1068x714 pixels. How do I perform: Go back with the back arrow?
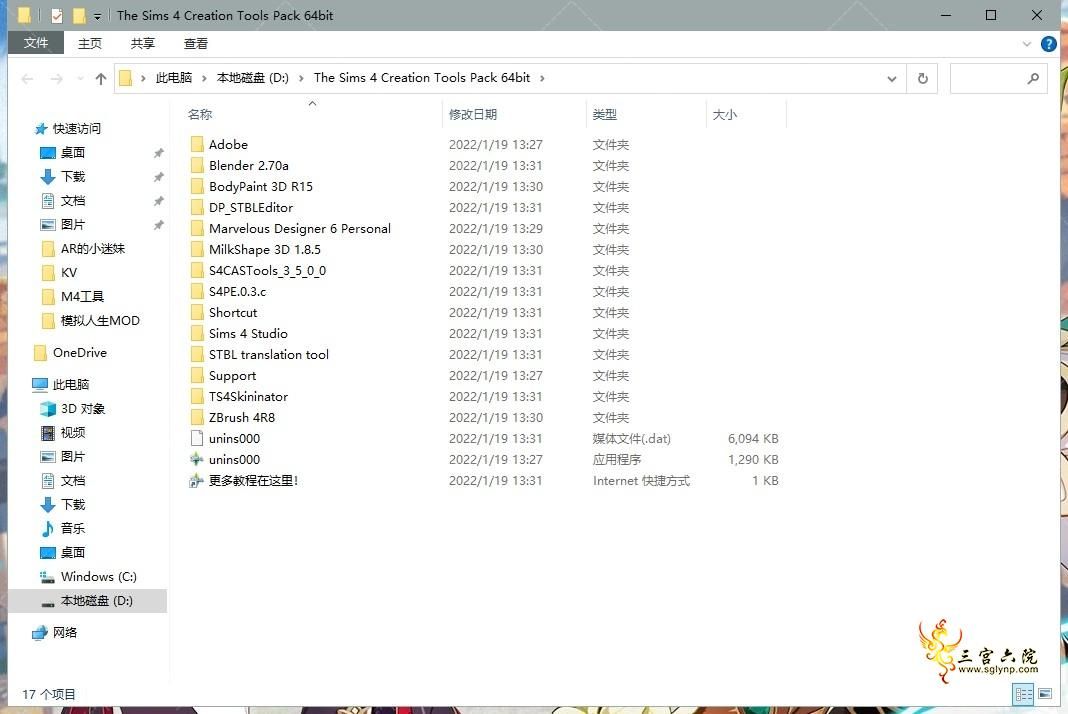[x=27, y=79]
